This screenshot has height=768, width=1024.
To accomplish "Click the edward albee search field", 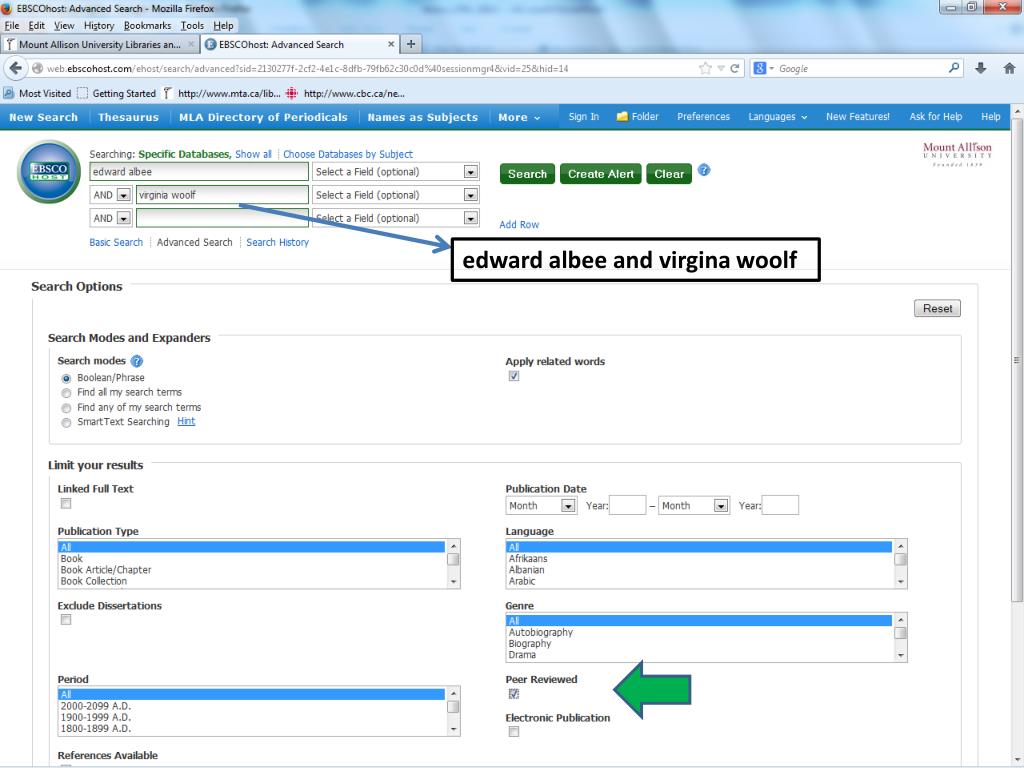I will pos(199,172).
